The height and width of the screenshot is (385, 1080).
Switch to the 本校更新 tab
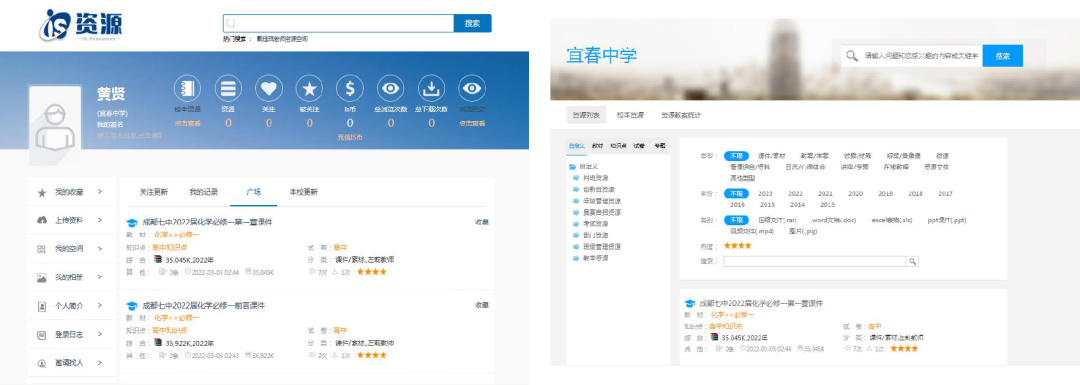coord(304,192)
